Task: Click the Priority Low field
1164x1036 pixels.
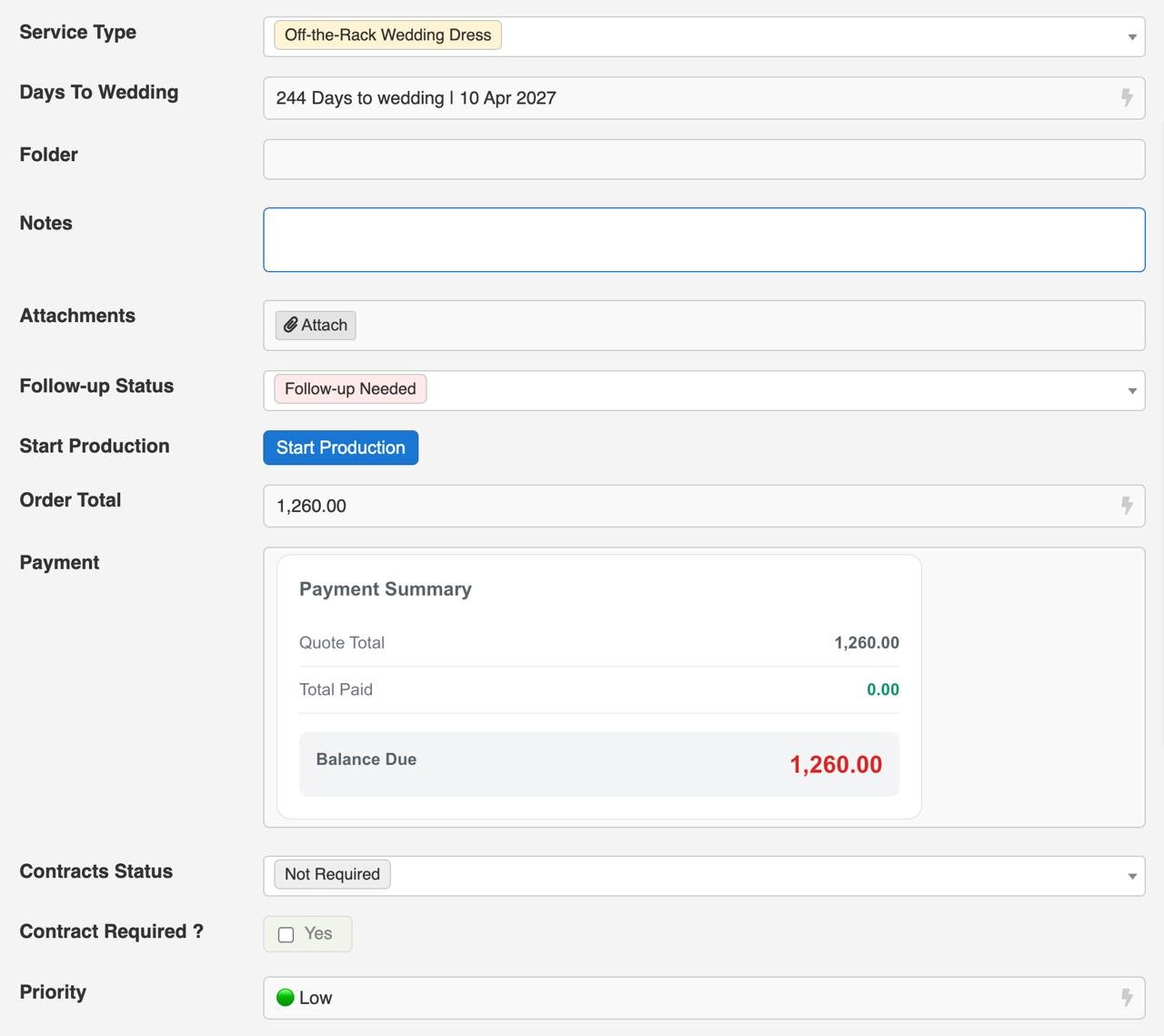Action: pyautogui.click(x=704, y=998)
